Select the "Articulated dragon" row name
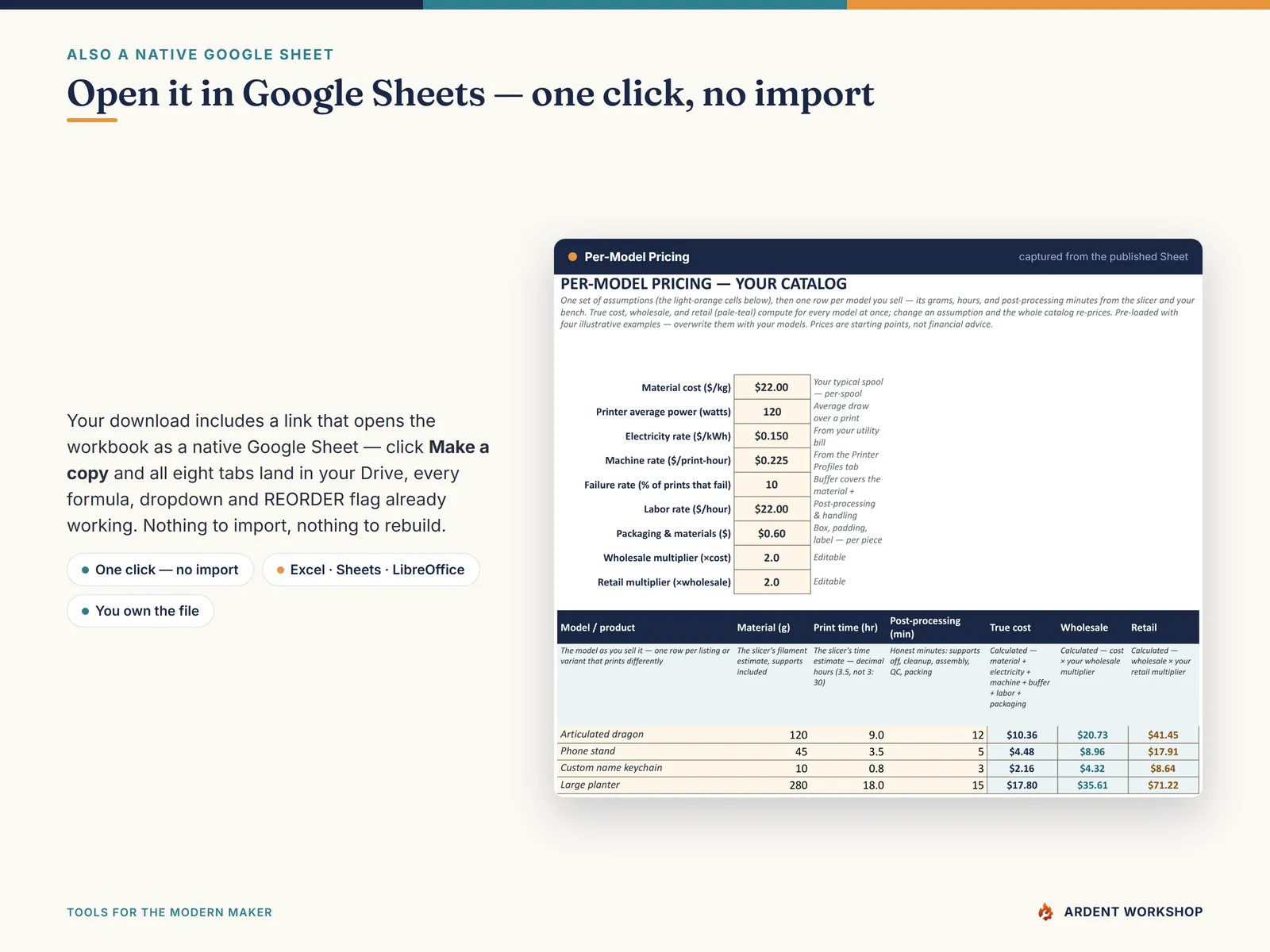The width and height of the screenshot is (1270, 952). [602, 735]
